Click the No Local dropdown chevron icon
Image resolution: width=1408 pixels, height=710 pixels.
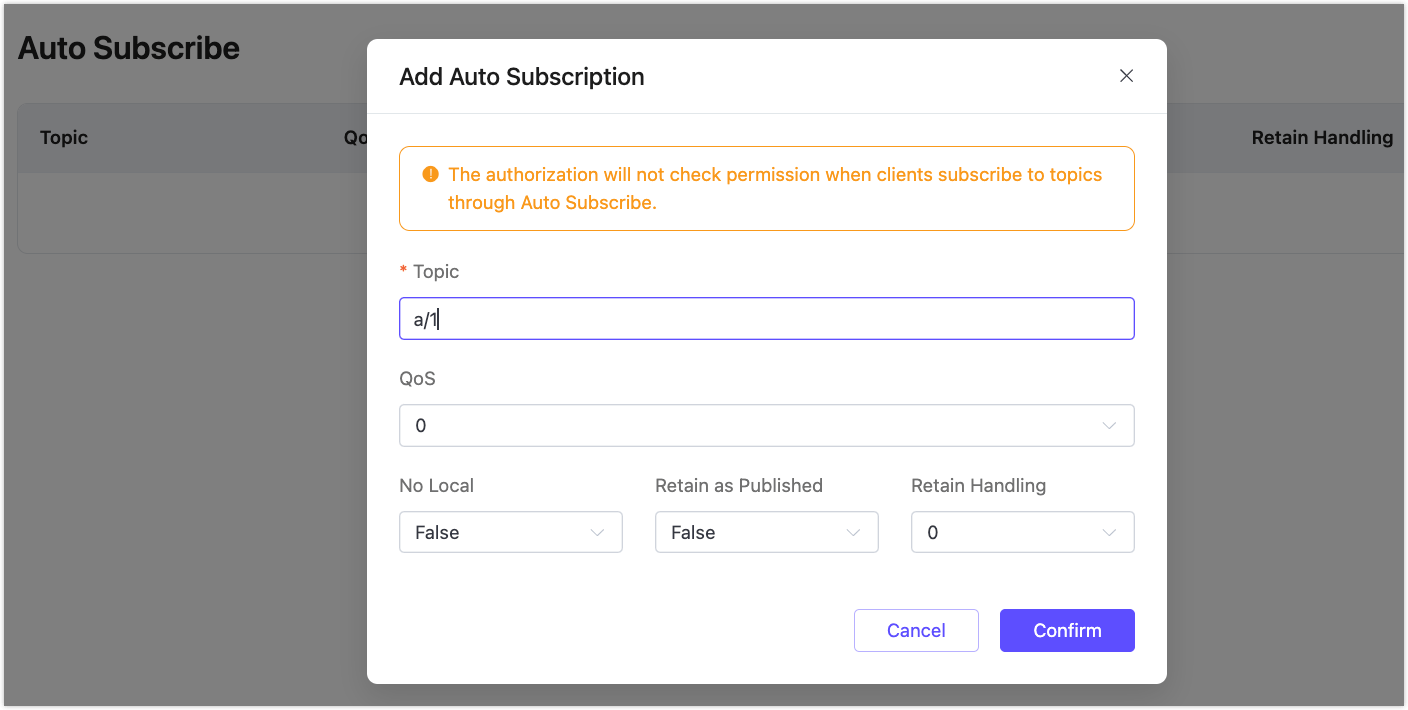pos(598,532)
